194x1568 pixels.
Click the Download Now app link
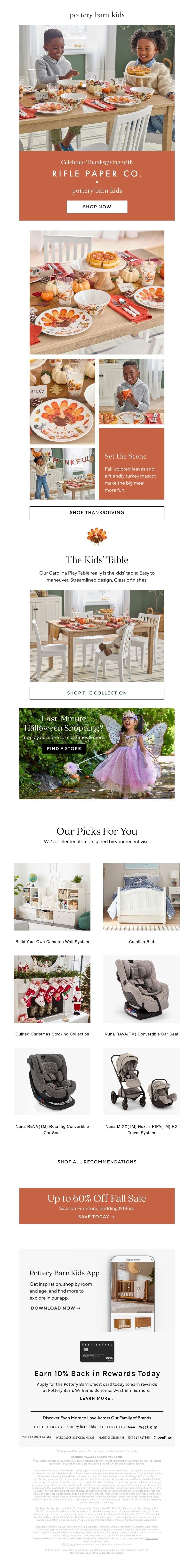tap(55, 1307)
